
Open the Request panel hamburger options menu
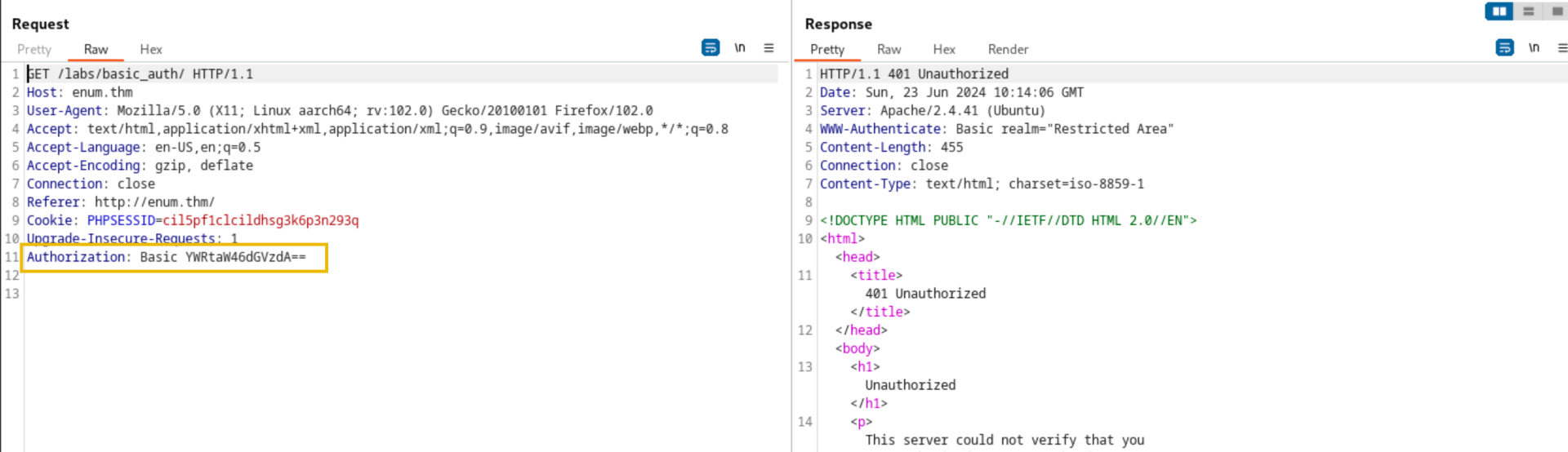768,48
